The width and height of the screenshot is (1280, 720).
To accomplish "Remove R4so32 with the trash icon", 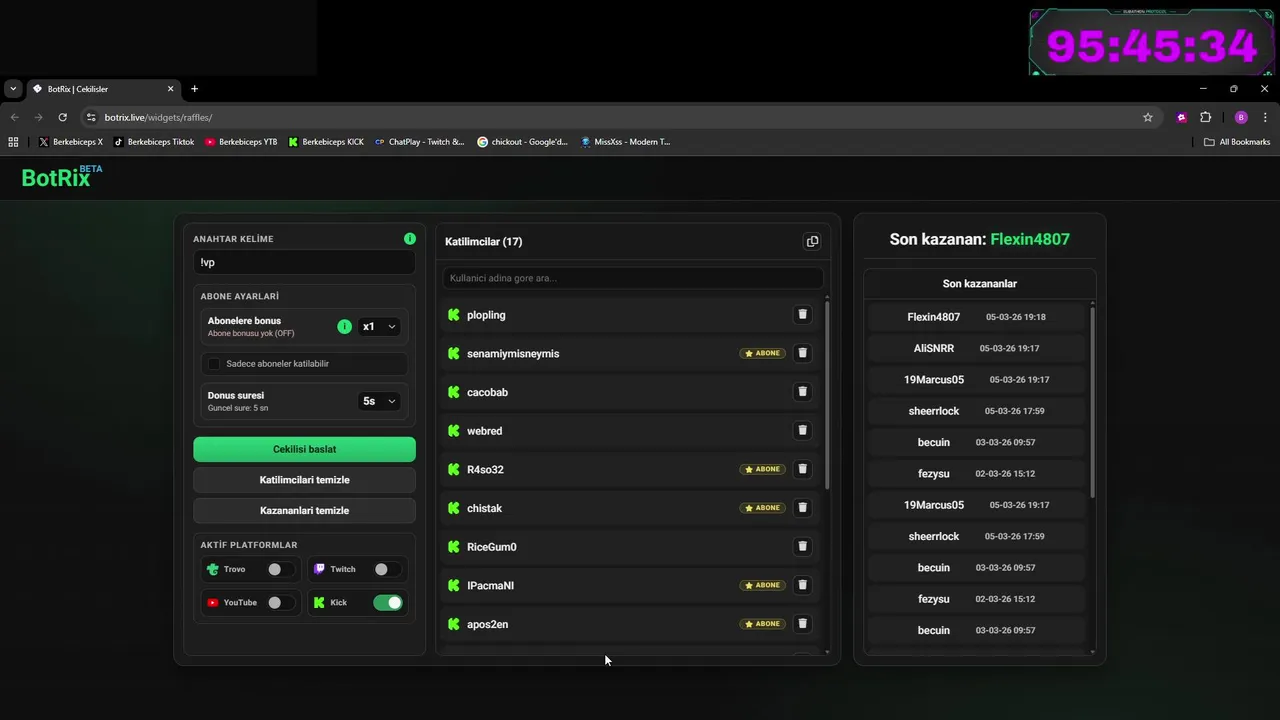I will click(x=802, y=469).
